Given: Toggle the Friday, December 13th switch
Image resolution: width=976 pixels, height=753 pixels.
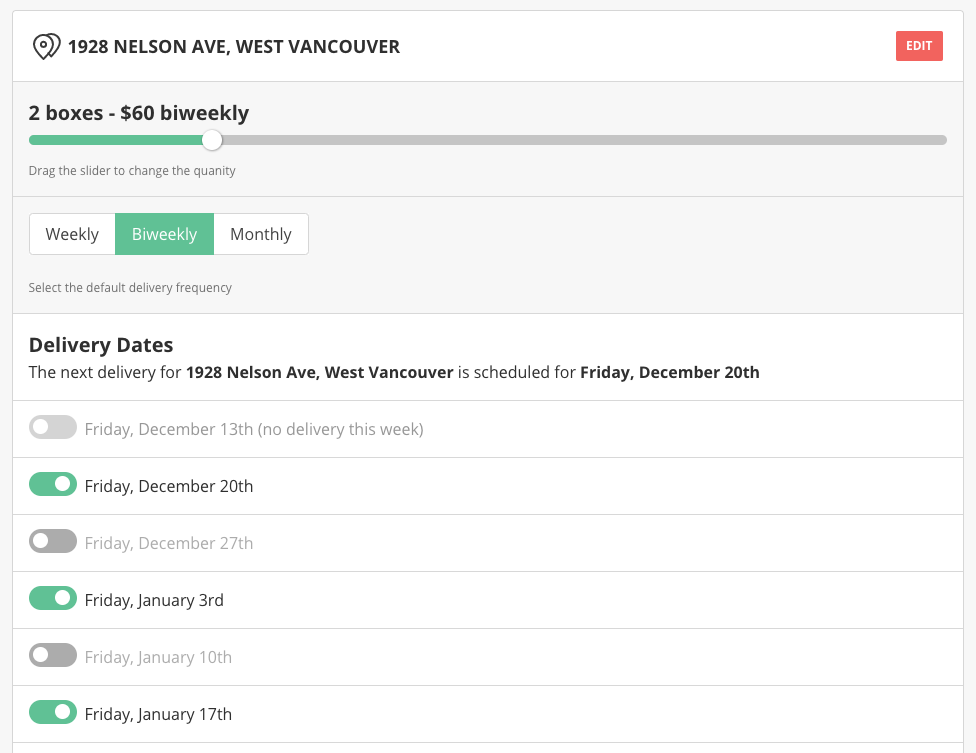Looking at the screenshot, I should [53, 428].
